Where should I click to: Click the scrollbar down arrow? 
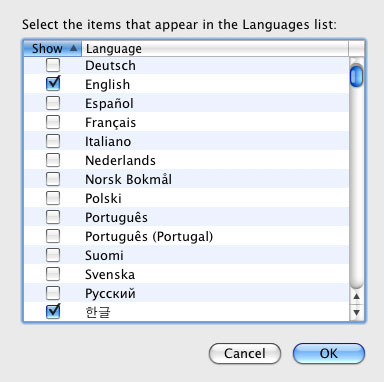click(x=357, y=313)
